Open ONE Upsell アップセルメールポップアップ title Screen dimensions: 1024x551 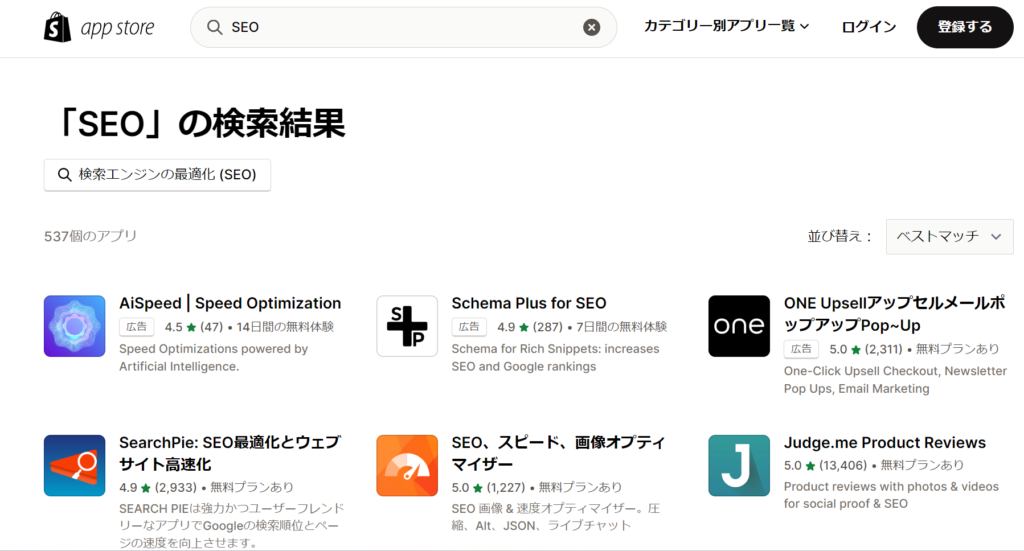coord(895,314)
